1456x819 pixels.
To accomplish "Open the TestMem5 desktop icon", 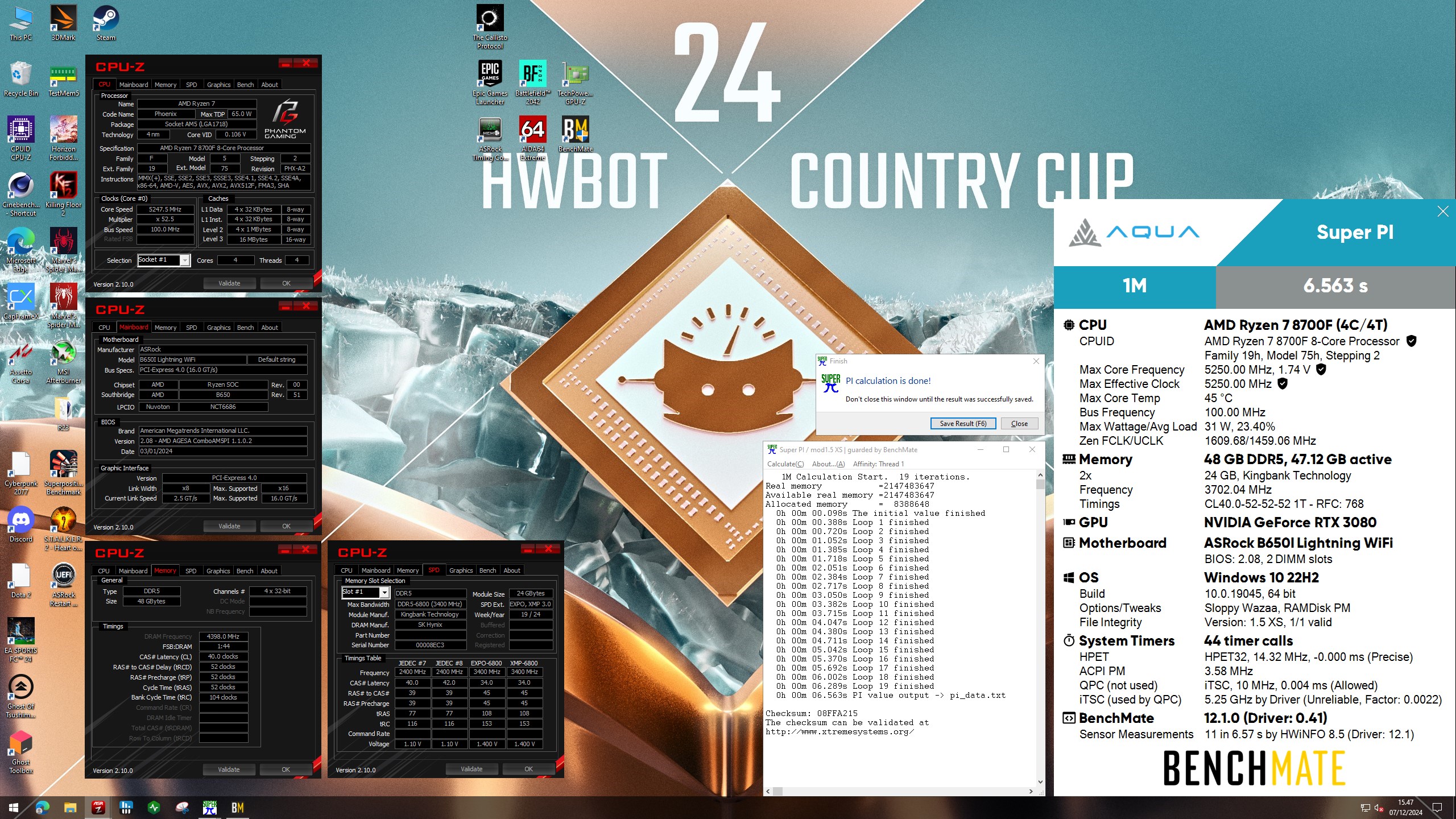I will click(63, 78).
